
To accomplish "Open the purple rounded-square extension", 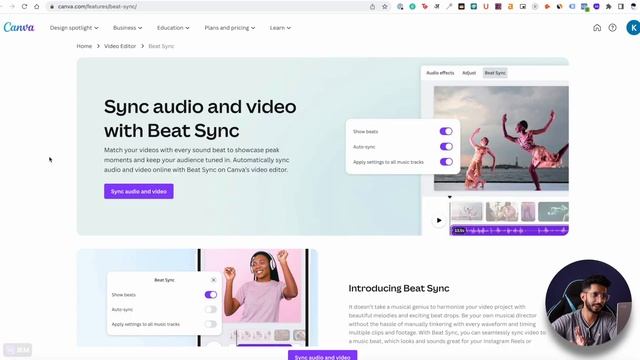I will coord(596,7).
